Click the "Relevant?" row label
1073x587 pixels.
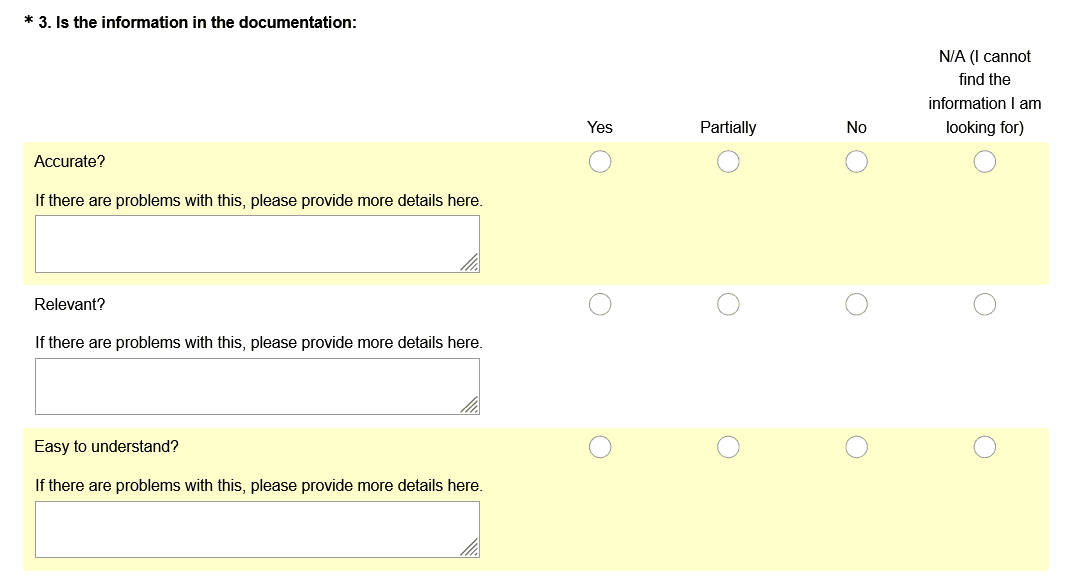click(70, 304)
